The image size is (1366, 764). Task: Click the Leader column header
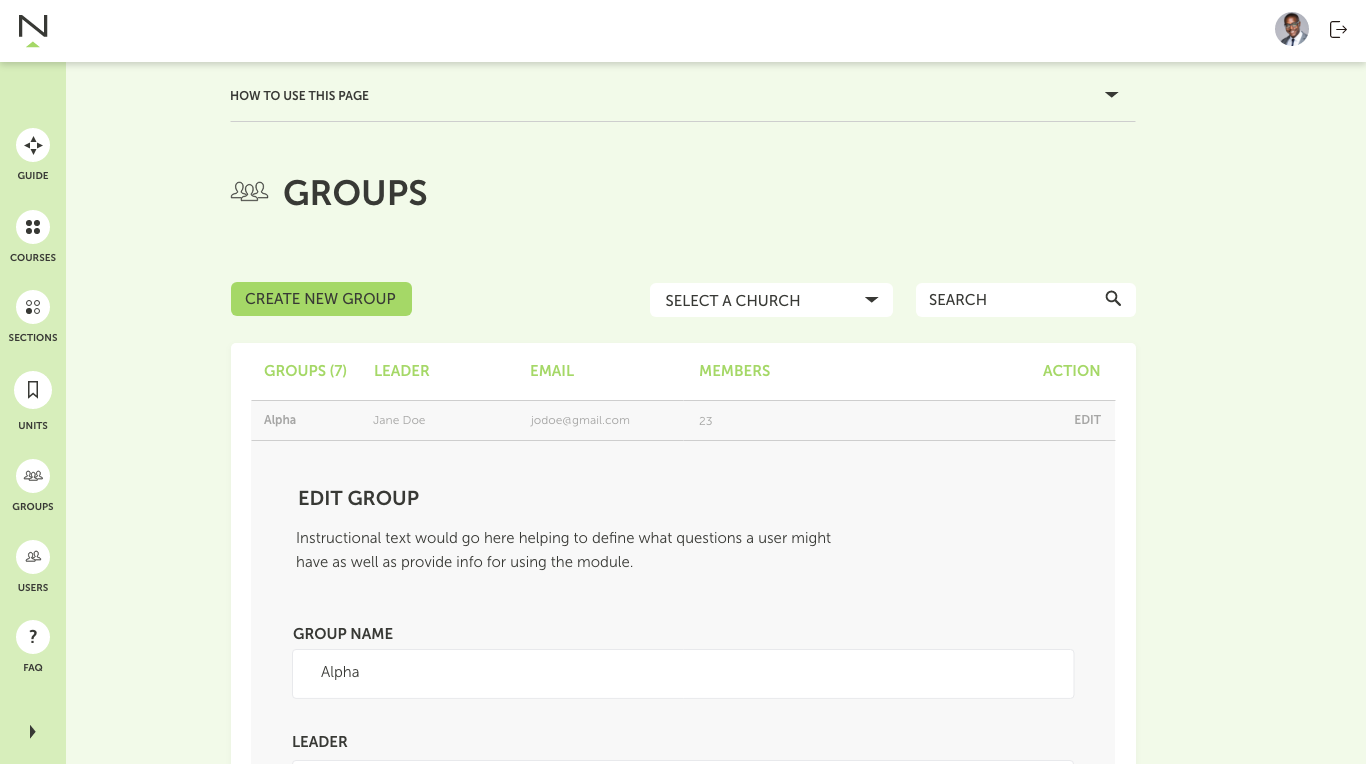pyautogui.click(x=402, y=371)
